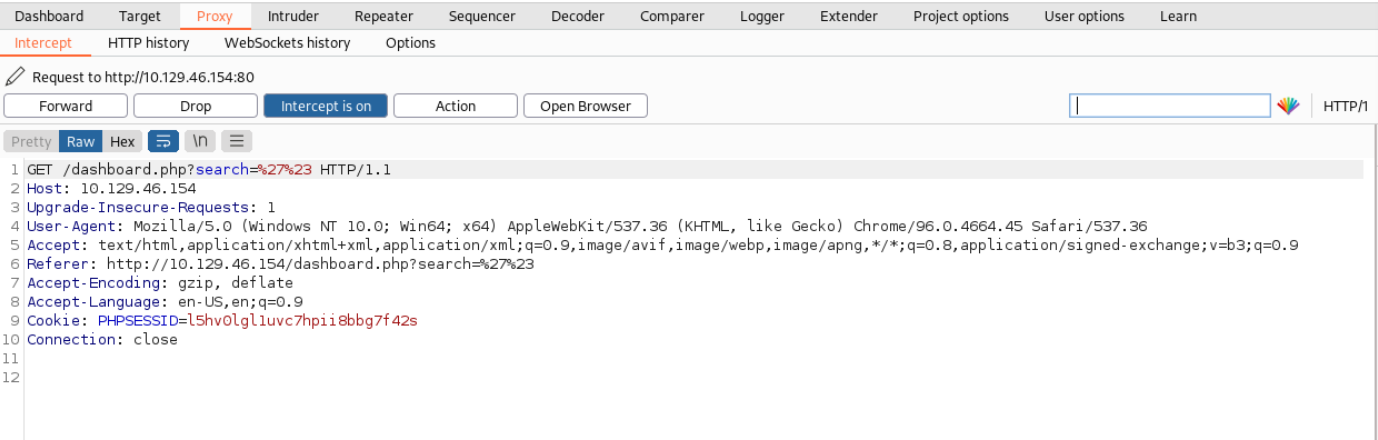This screenshot has width=1378, height=440.
Task: Click the pencil edit target icon
Action: pos(15,76)
